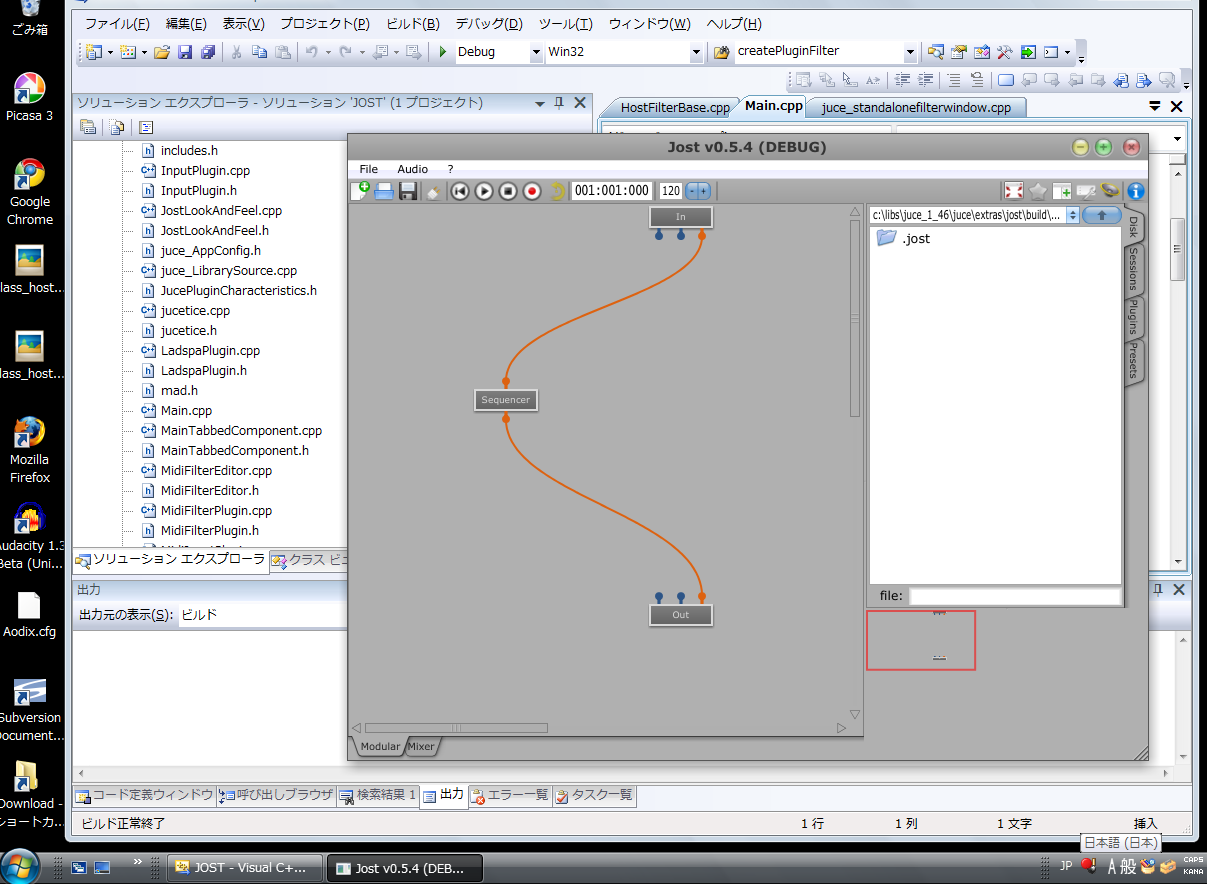Viewport: 1207px width, 884px height.
Task: Toggle the loop icon beside the record button
Action: [x=557, y=191]
